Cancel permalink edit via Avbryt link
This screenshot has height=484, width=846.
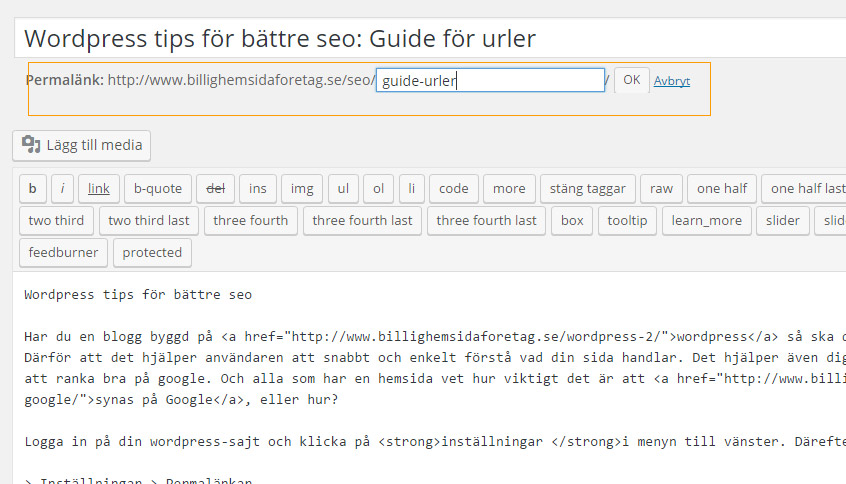coord(672,81)
